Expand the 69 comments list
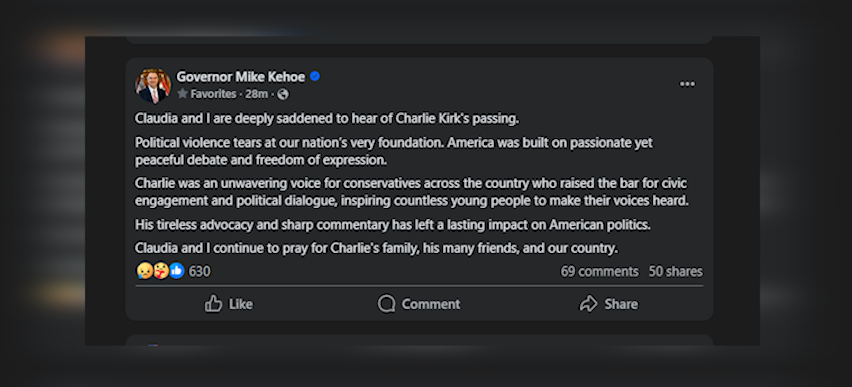The image size is (852, 387). click(x=599, y=271)
